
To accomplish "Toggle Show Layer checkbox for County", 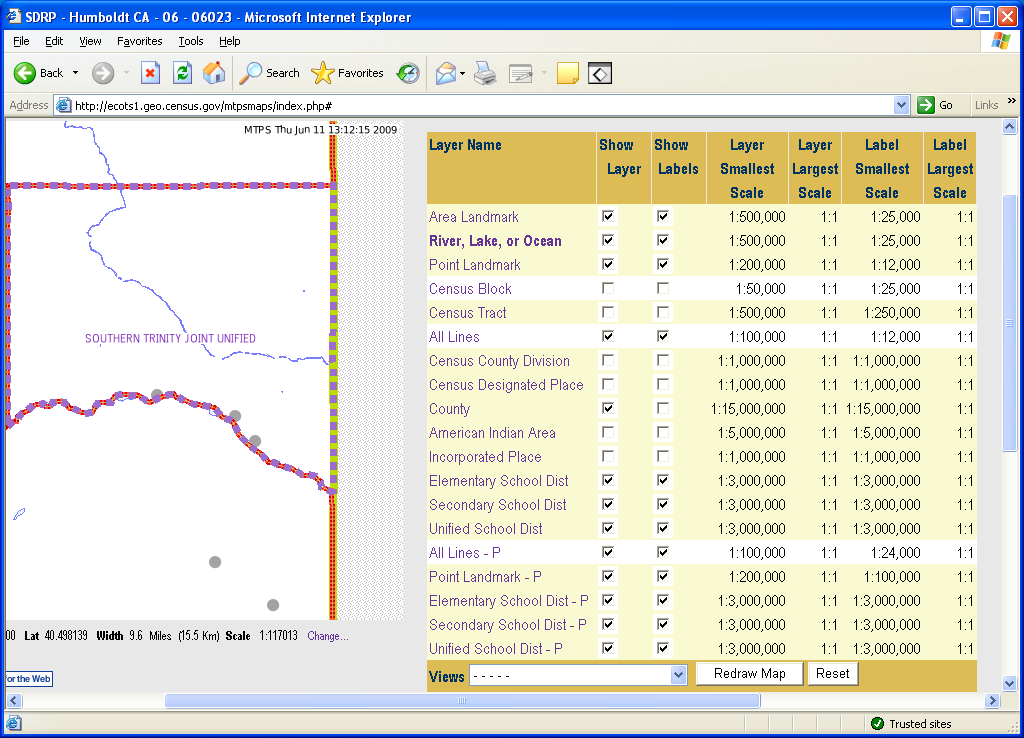I will pos(608,409).
